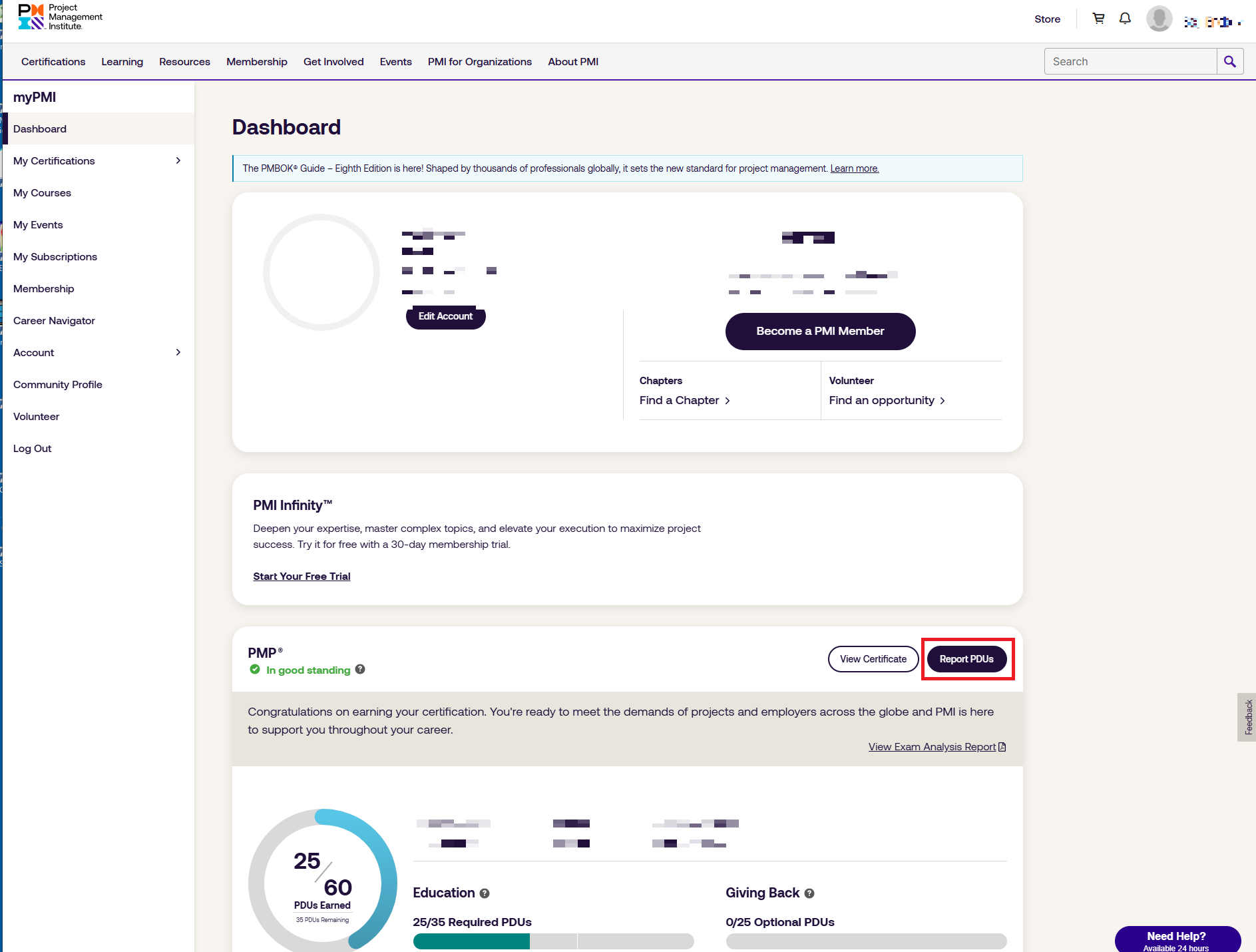Click the Feedback side tab

click(1248, 717)
